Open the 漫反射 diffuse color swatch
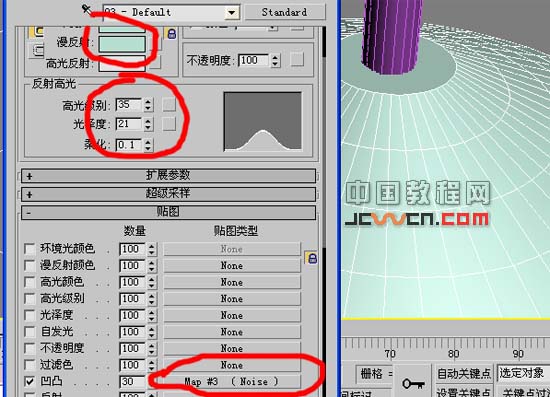The height and width of the screenshot is (397, 550). click(x=122, y=44)
